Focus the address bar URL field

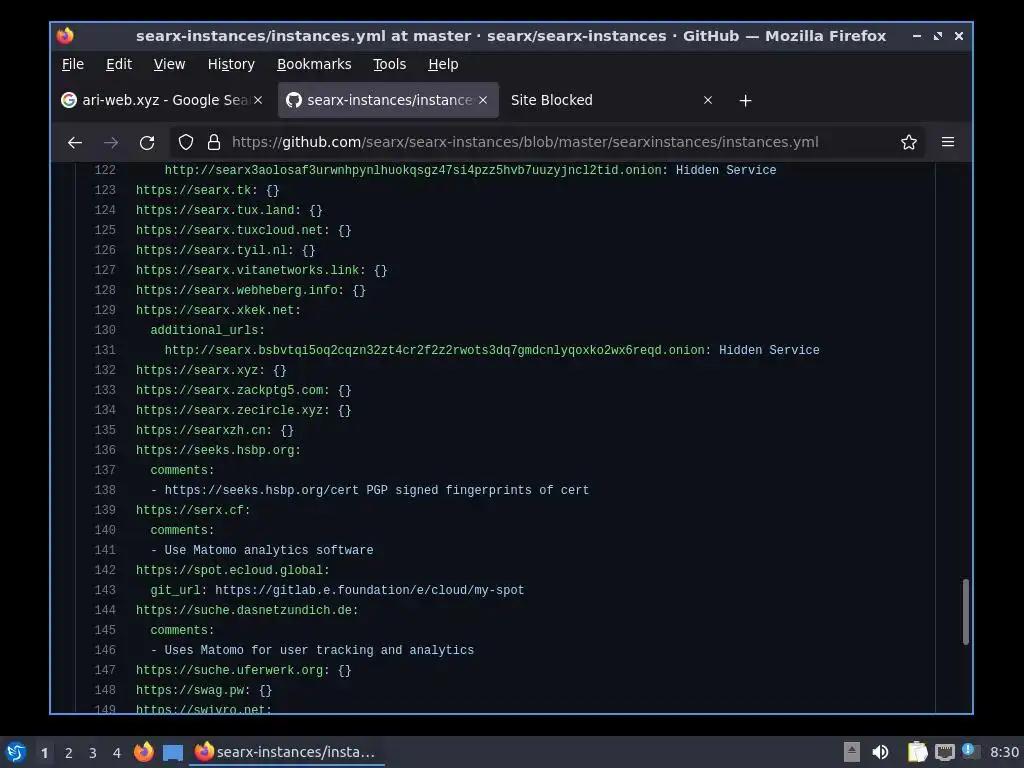click(x=525, y=142)
